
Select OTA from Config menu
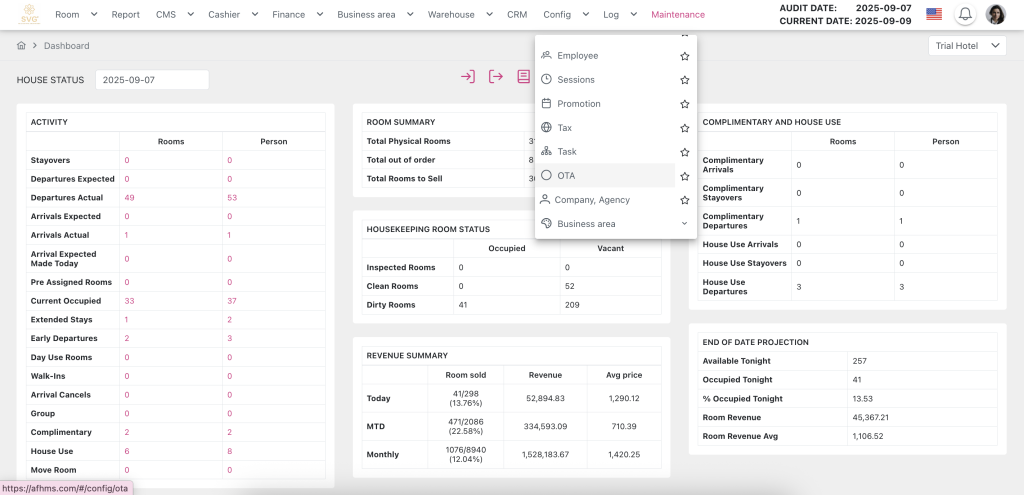point(566,176)
